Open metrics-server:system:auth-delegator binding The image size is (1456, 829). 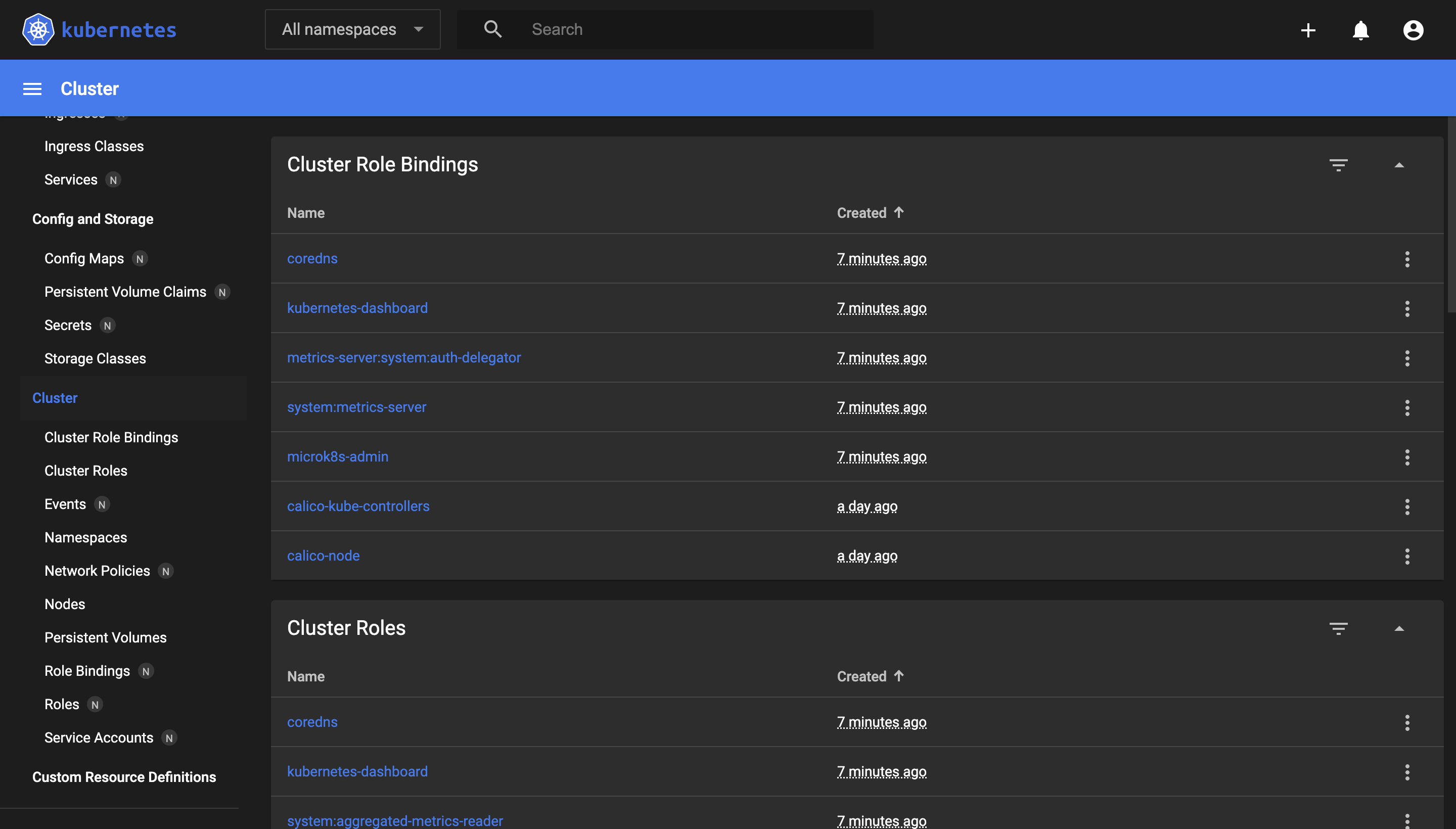pos(404,357)
